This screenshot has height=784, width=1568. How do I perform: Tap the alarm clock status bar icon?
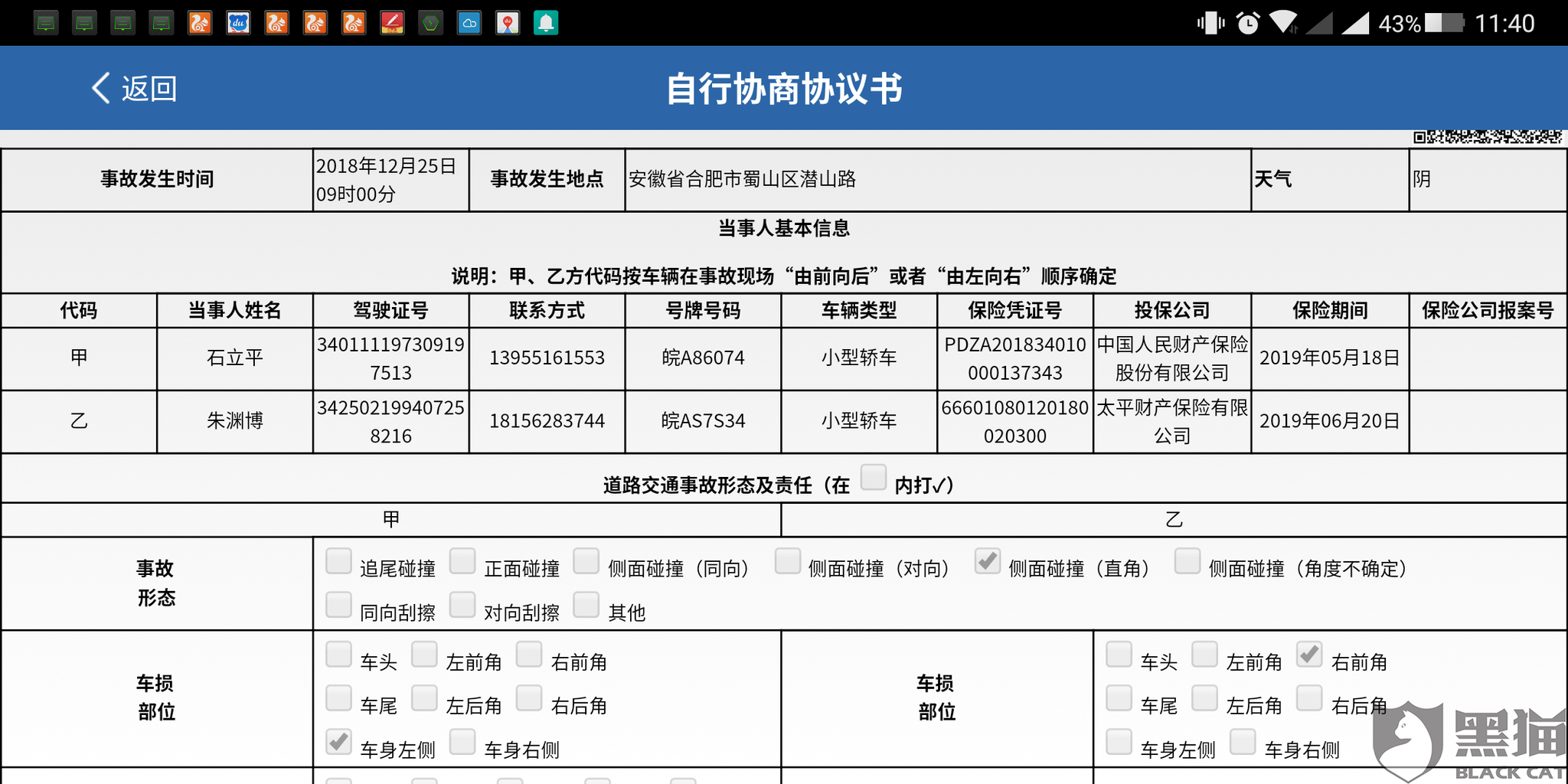point(1248,22)
